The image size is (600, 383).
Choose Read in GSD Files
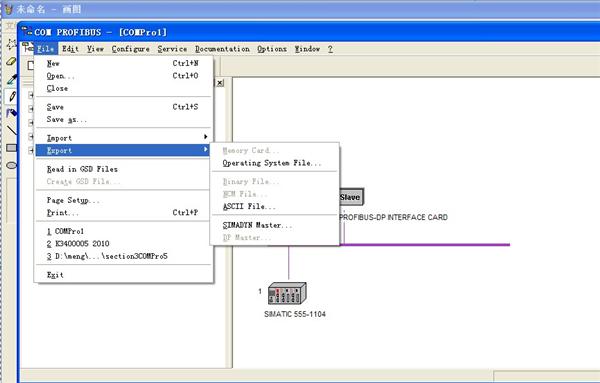click(x=82, y=169)
